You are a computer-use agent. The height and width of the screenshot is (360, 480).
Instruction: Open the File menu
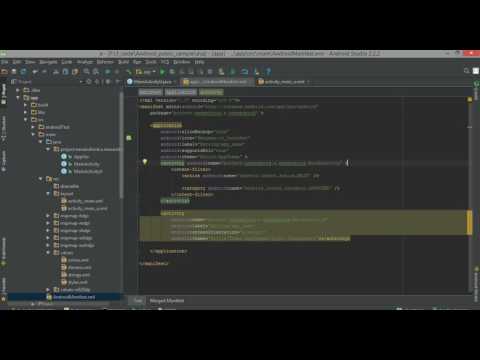coord(5,62)
